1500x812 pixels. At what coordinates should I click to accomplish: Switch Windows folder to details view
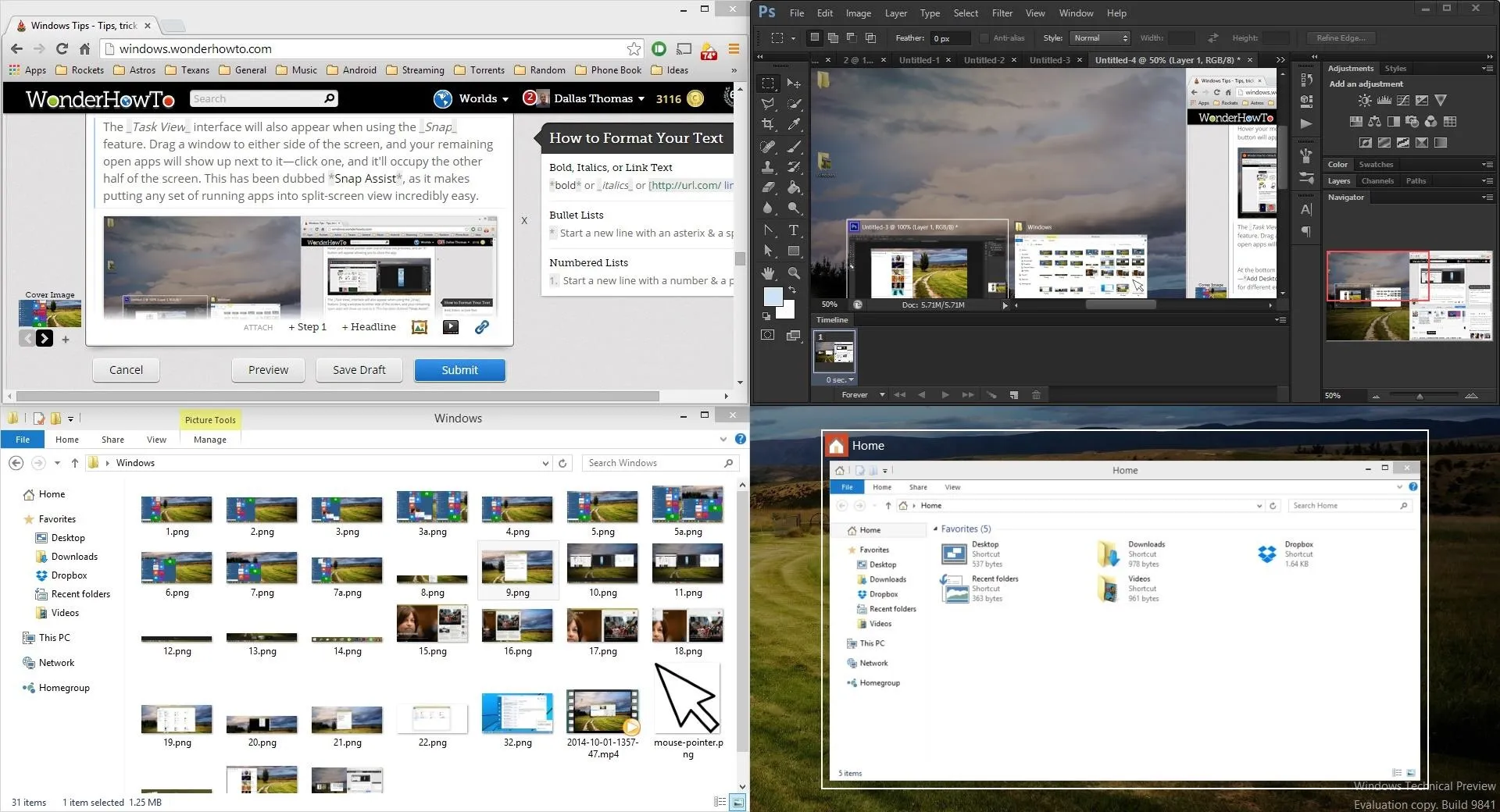pyautogui.click(x=720, y=802)
